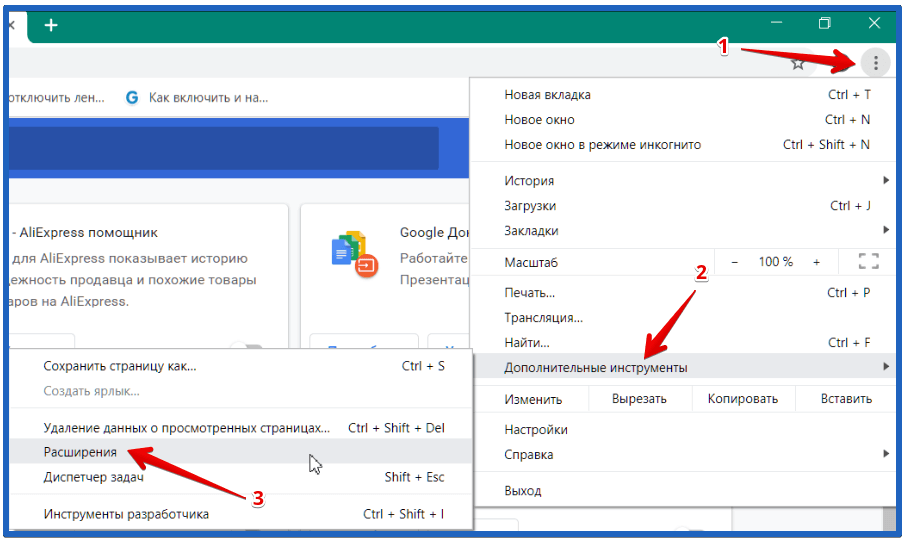Open the Google bookmark 'Как включить и на...'
This screenshot has height=541, width=907.
197,98
